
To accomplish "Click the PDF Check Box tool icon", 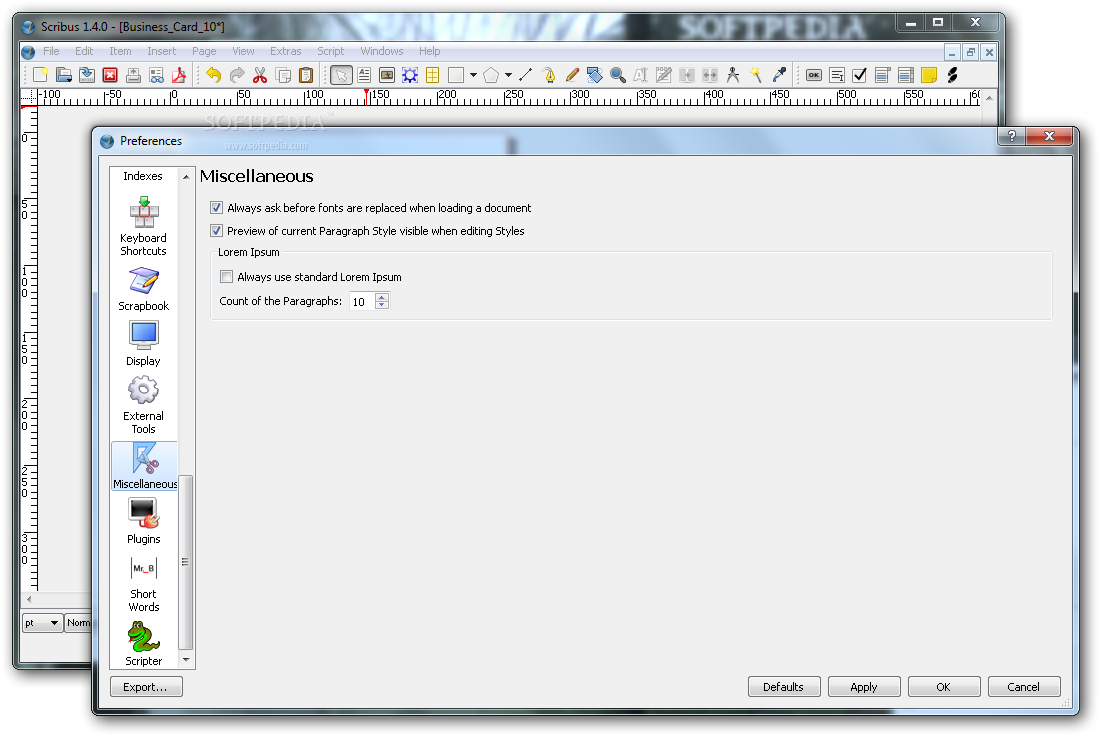I will [x=859, y=75].
